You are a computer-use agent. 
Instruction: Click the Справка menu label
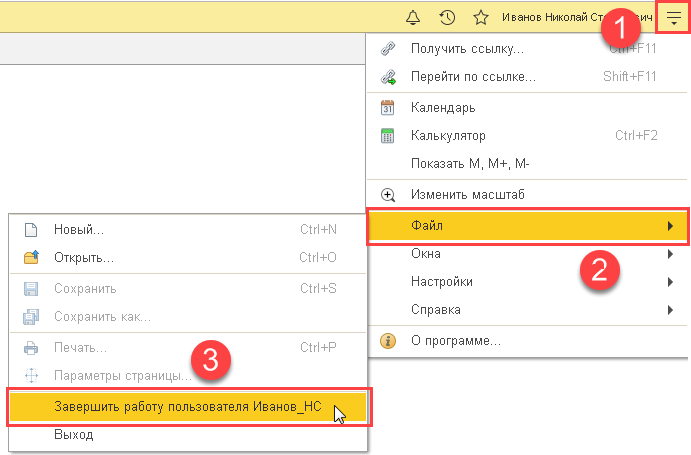[x=436, y=310]
